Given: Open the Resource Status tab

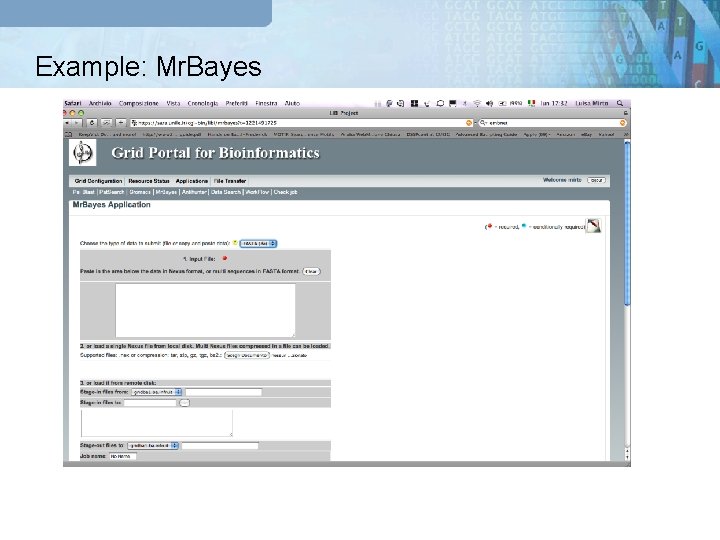Looking at the screenshot, I should tap(149, 181).
